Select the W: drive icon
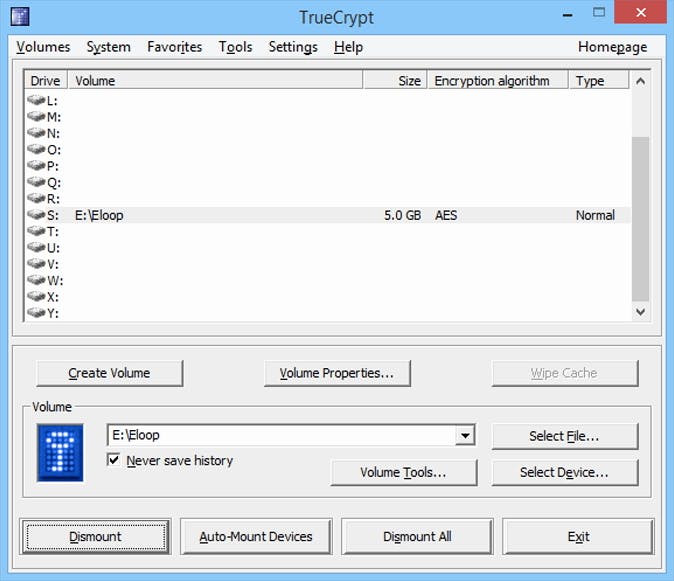This screenshot has height=581, width=674. tap(36, 280)
